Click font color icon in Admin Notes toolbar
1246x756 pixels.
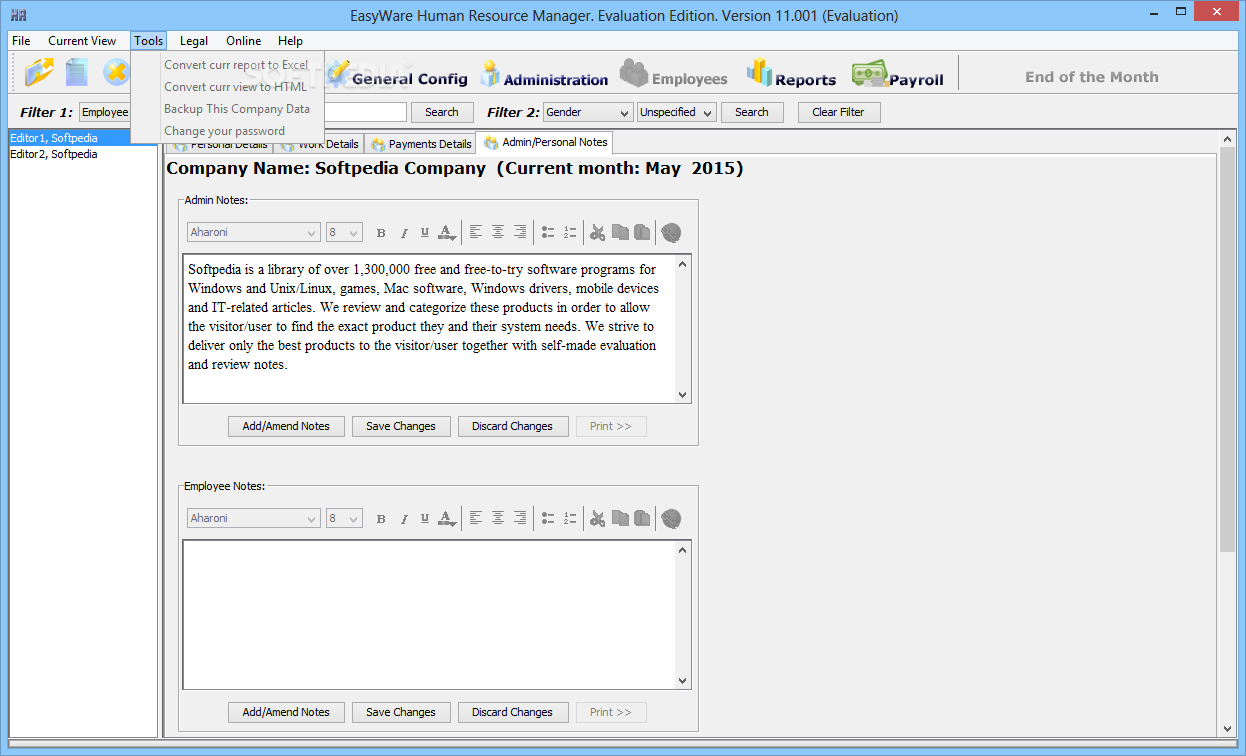point(446,232)
